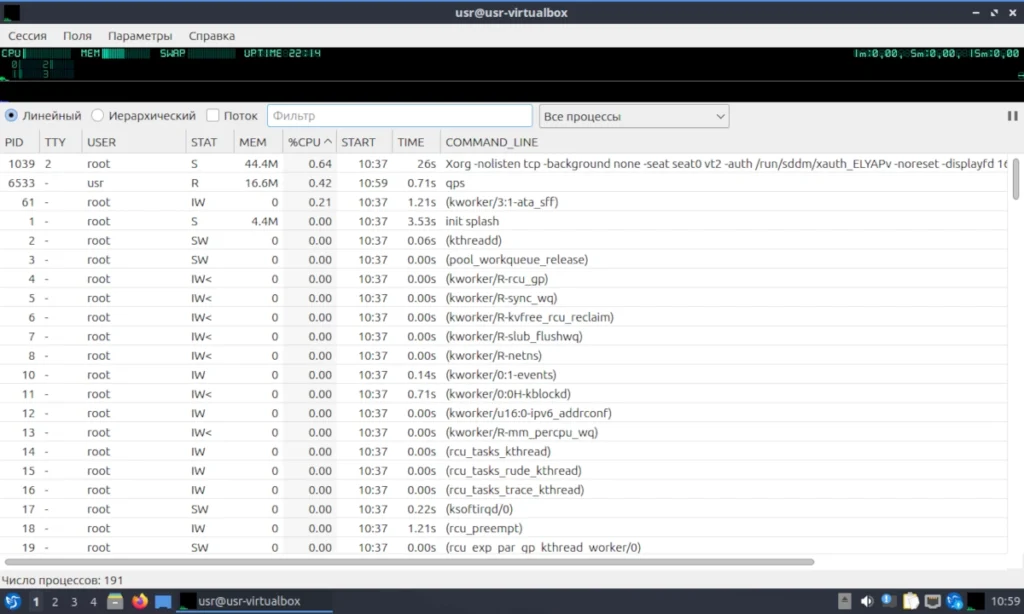Open the application launcher menu
1024x614 pixels.
click(x=12, y=601)
